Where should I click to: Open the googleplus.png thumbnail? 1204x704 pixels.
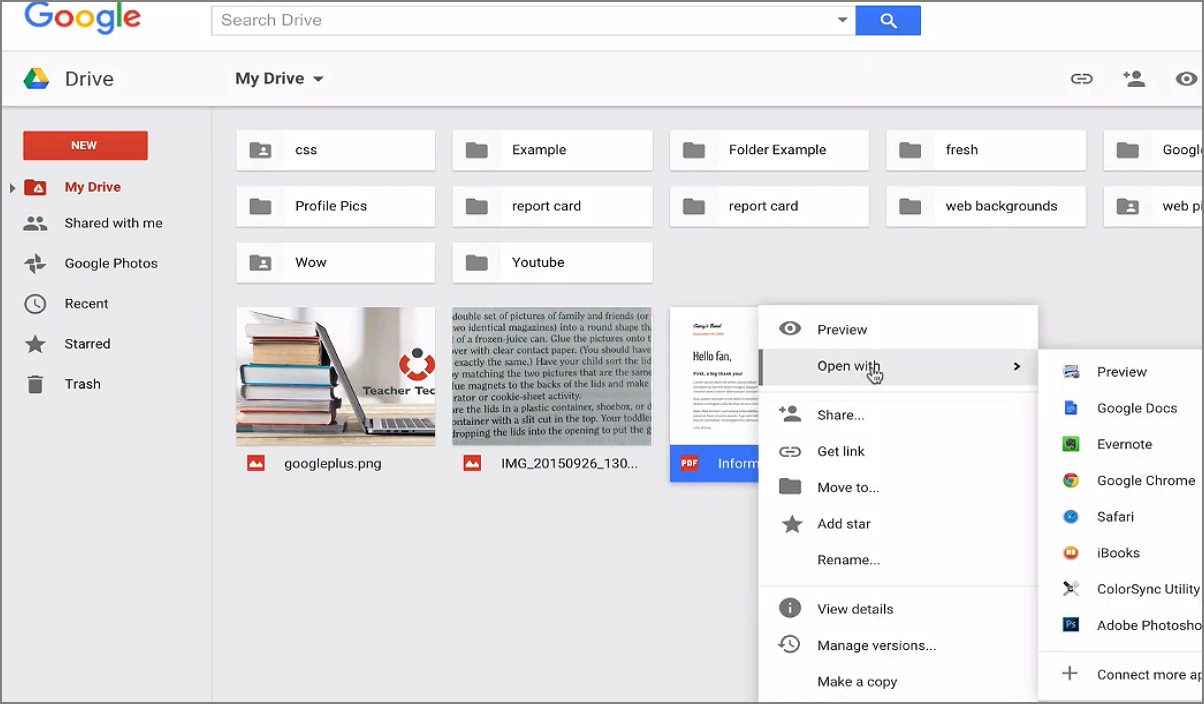tap(335, 376)
